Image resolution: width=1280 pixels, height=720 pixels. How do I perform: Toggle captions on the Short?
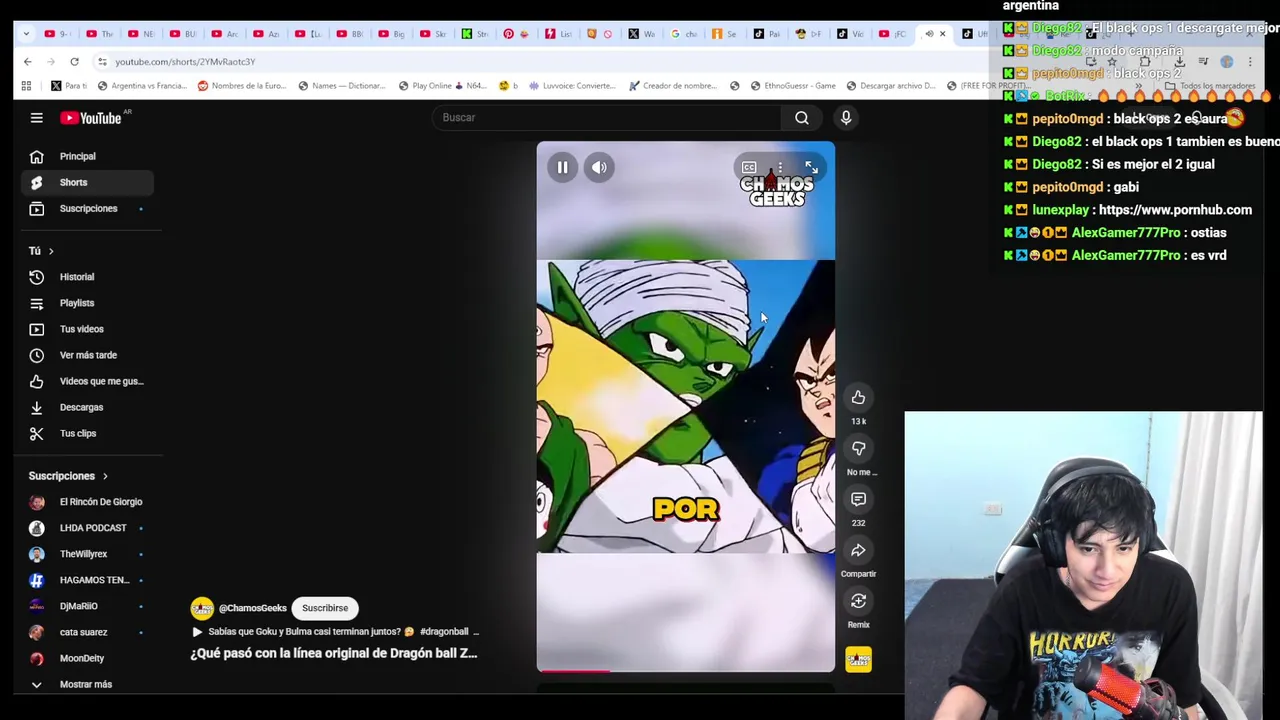(x=749, y=168)
